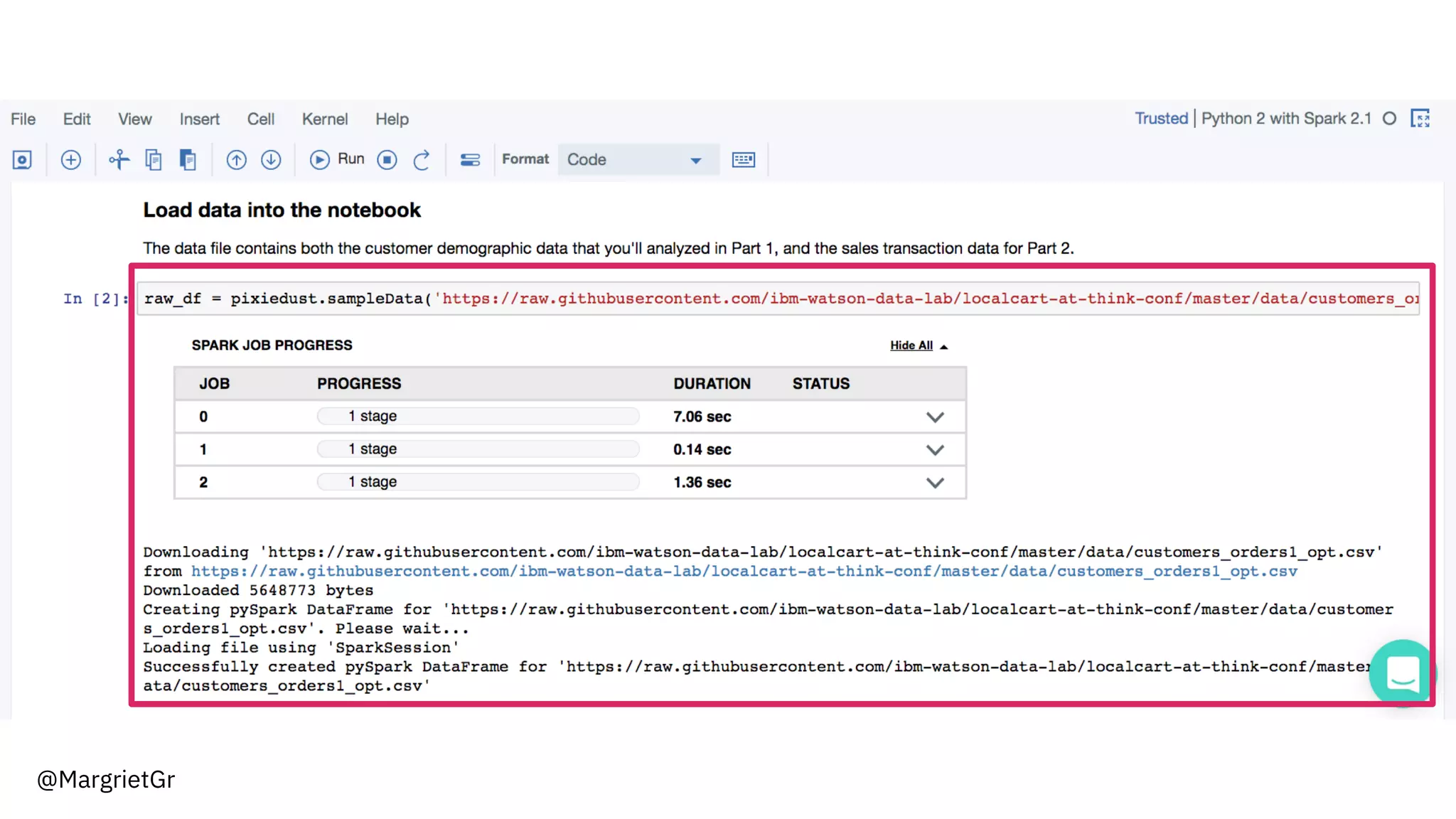Expand details for job 0

[935, 417]
